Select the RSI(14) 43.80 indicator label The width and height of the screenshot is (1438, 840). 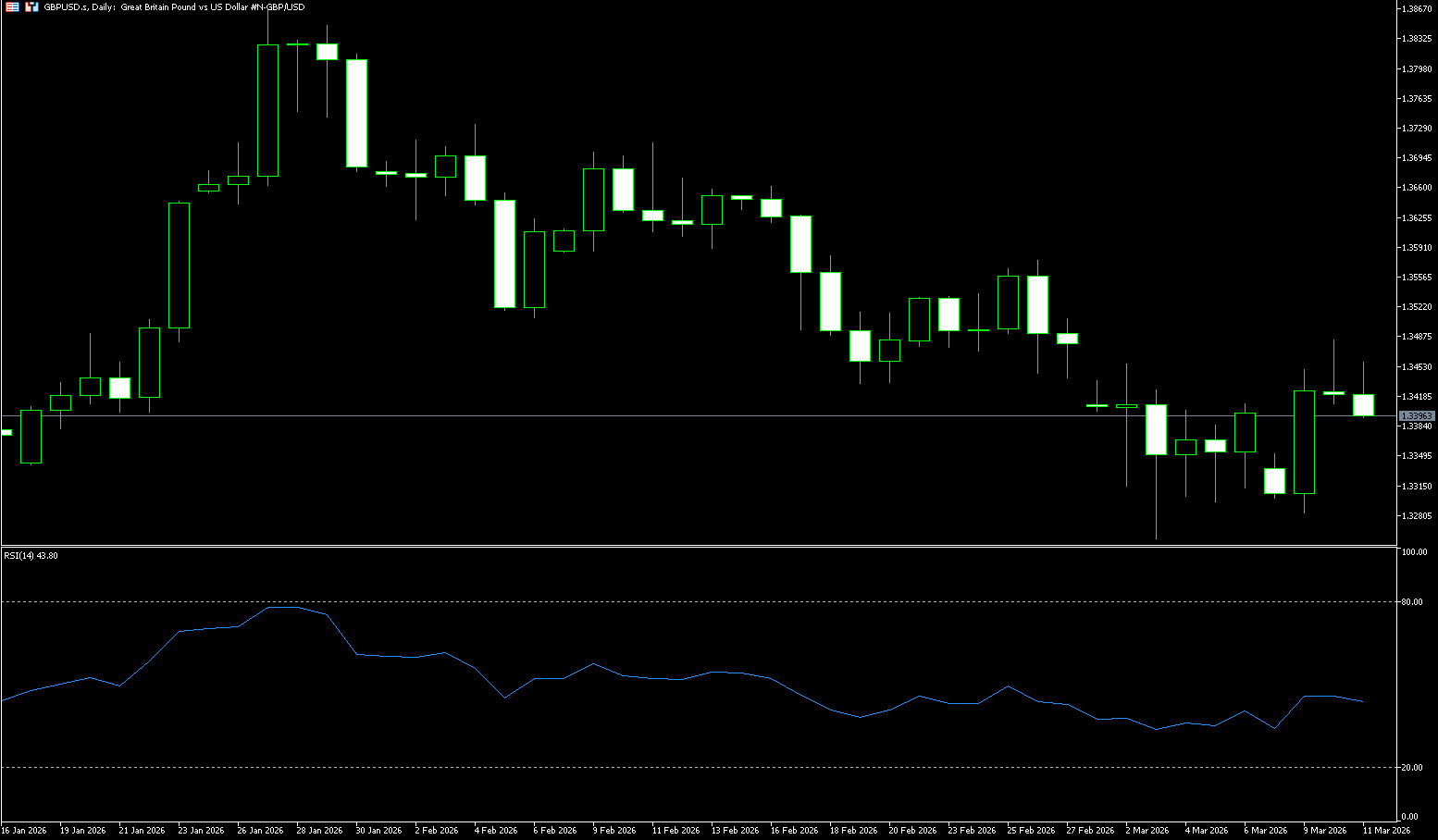pyautogui.click(x=31, y=556)
